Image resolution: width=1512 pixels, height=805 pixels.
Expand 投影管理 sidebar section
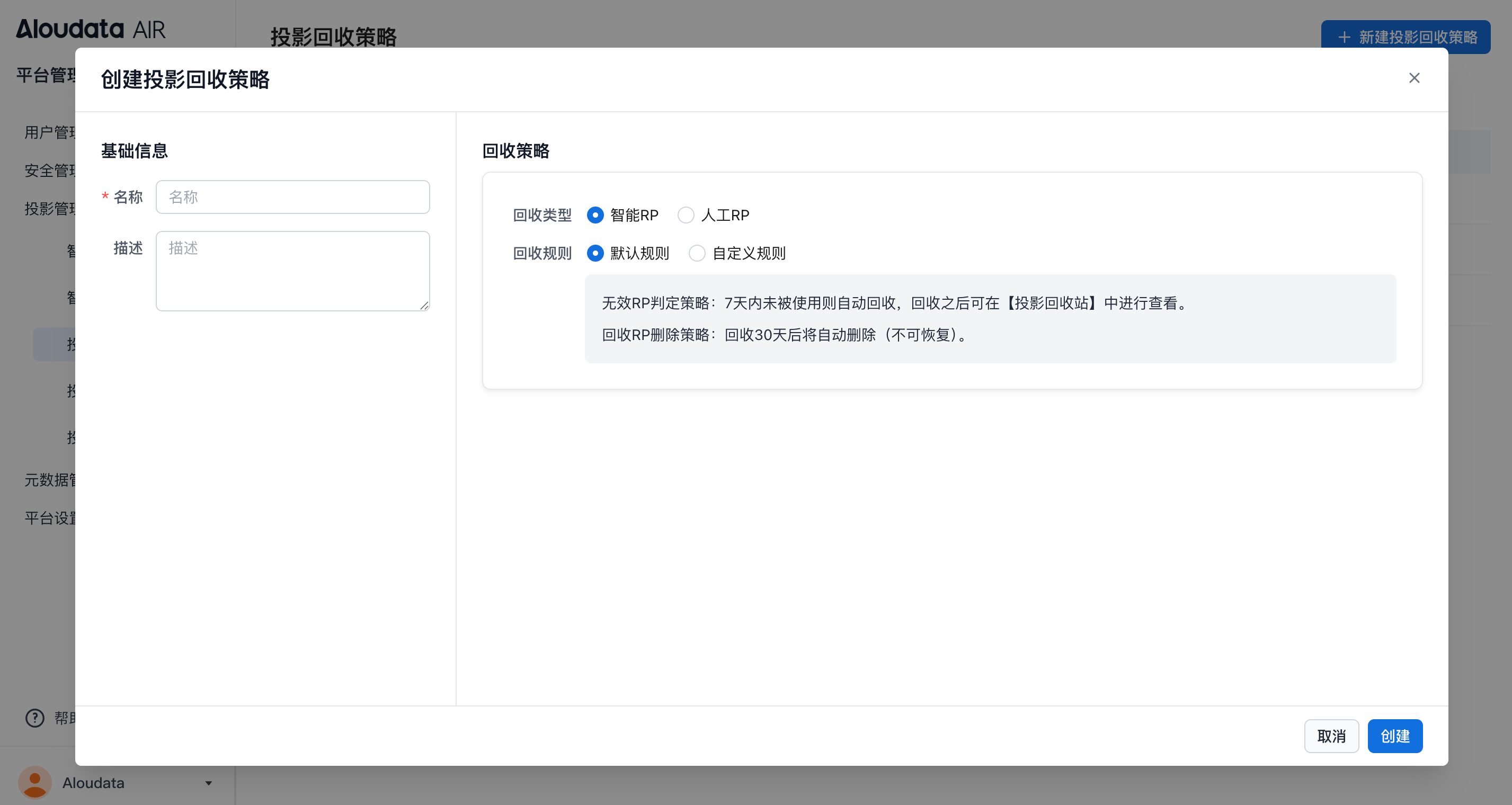click(50, 209)
